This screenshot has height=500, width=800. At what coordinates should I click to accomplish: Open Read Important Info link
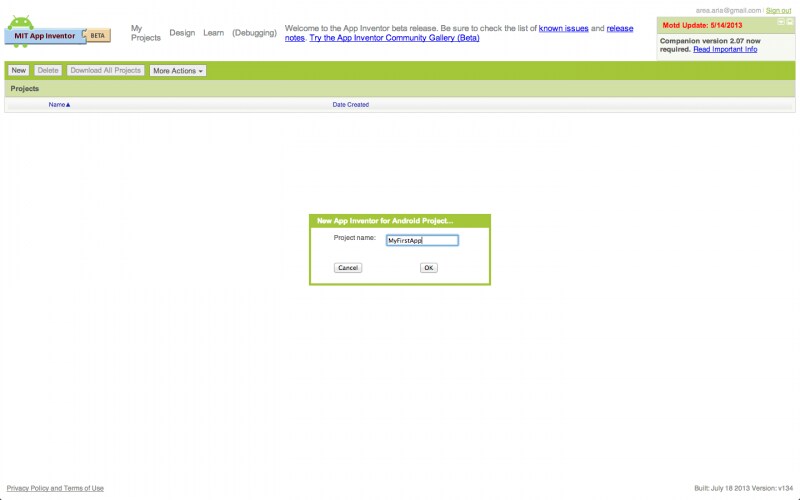point(725,49)
